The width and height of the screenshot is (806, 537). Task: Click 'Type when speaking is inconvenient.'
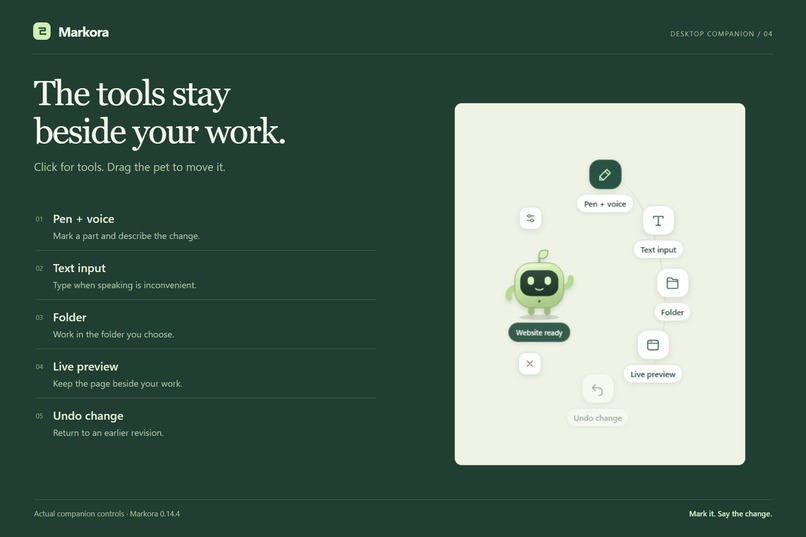tap(124, 285)
